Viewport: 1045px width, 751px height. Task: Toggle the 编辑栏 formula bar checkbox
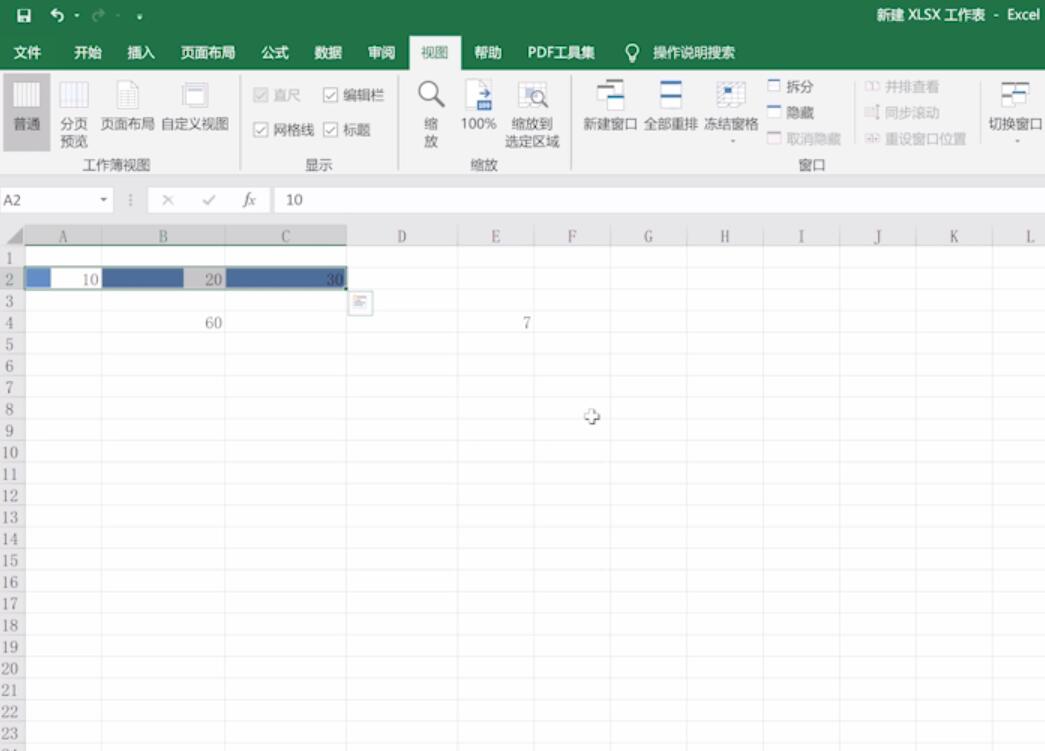pos(354,95)
